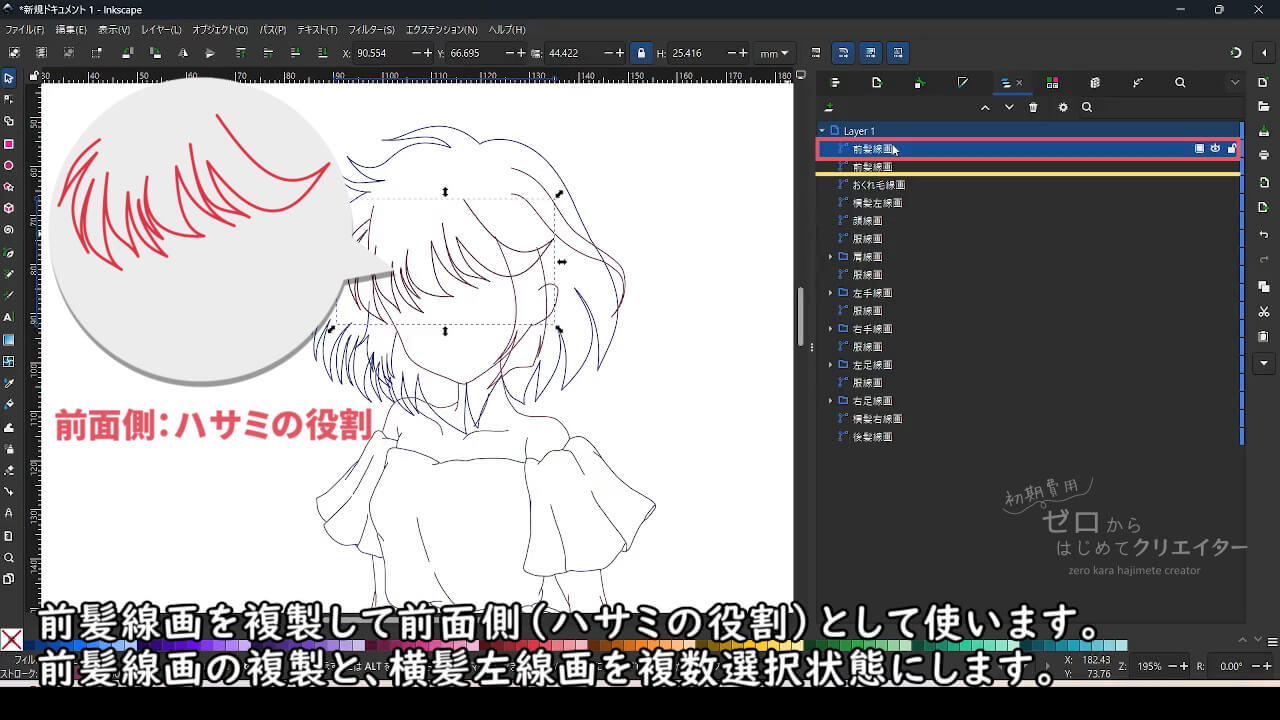
Task: Open the mm units dropdown
Action: point(774,53)
